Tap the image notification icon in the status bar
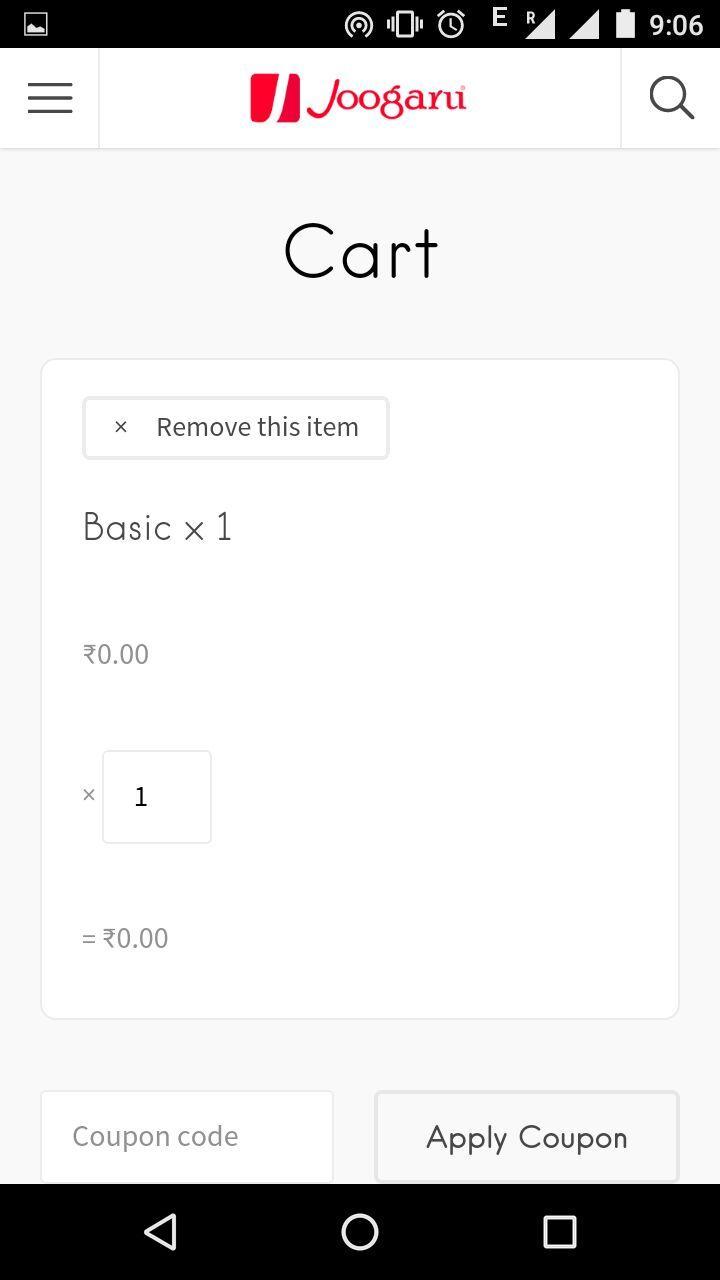 [36, 24]
